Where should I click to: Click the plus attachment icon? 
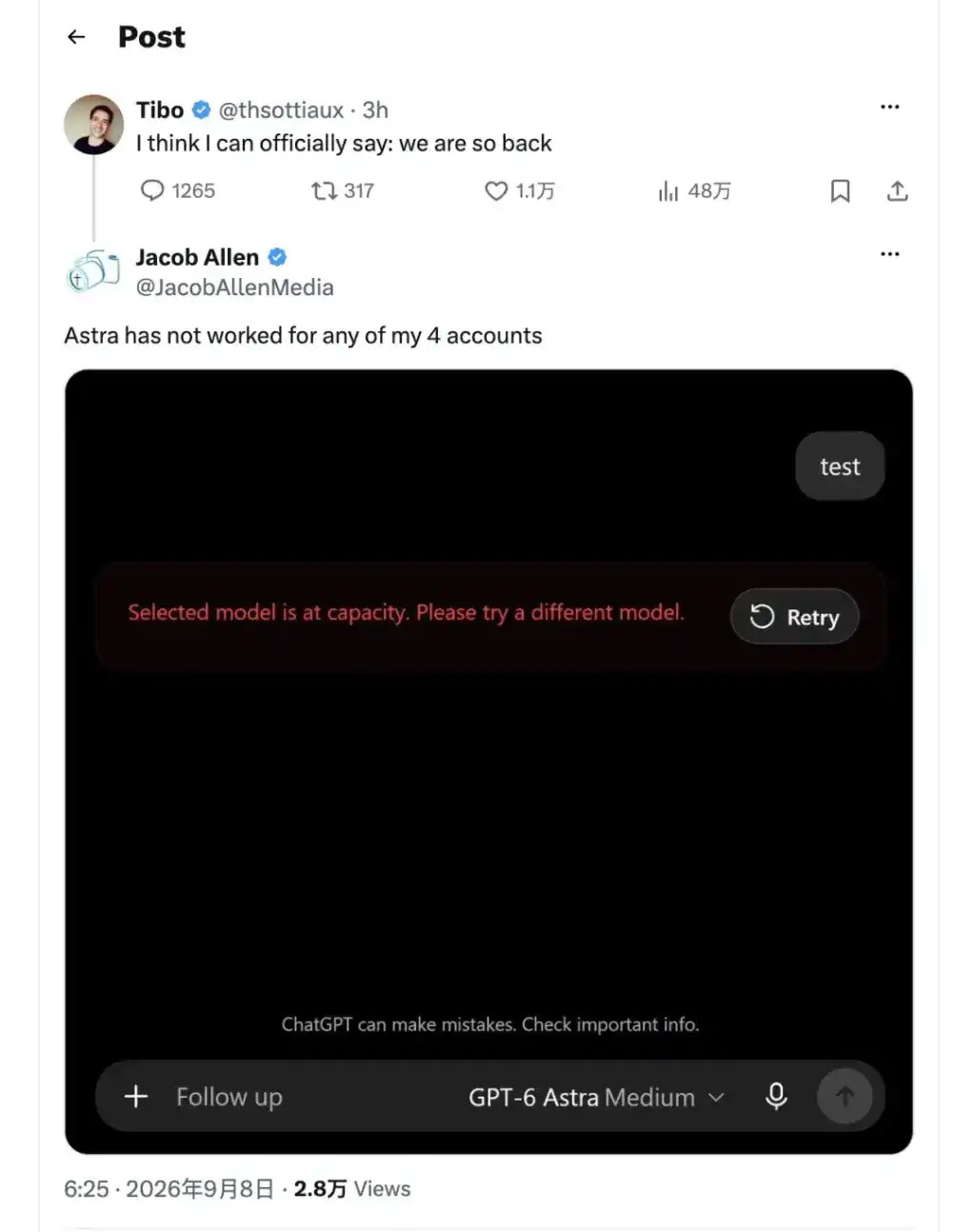click(x=136, y=1097)
